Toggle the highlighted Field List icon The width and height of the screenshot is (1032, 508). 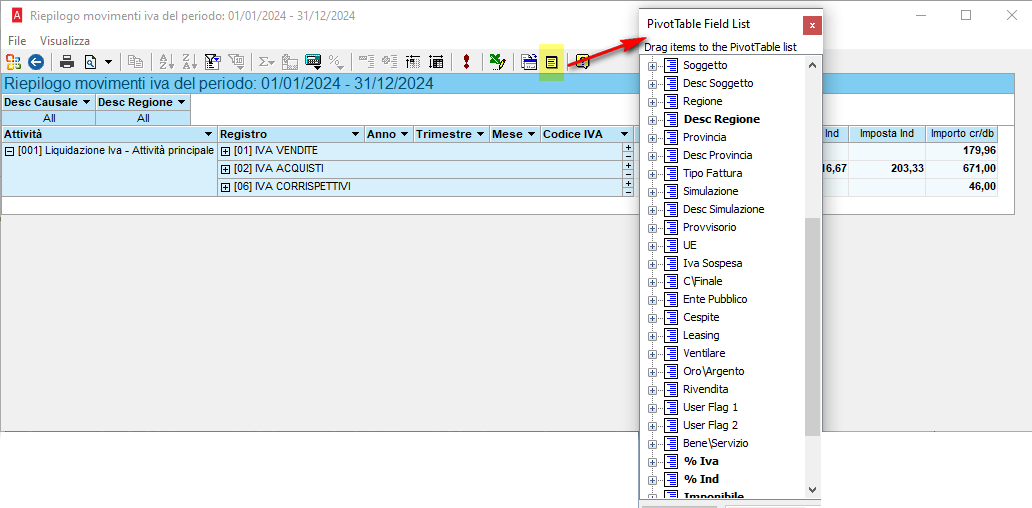pos(552,62)
